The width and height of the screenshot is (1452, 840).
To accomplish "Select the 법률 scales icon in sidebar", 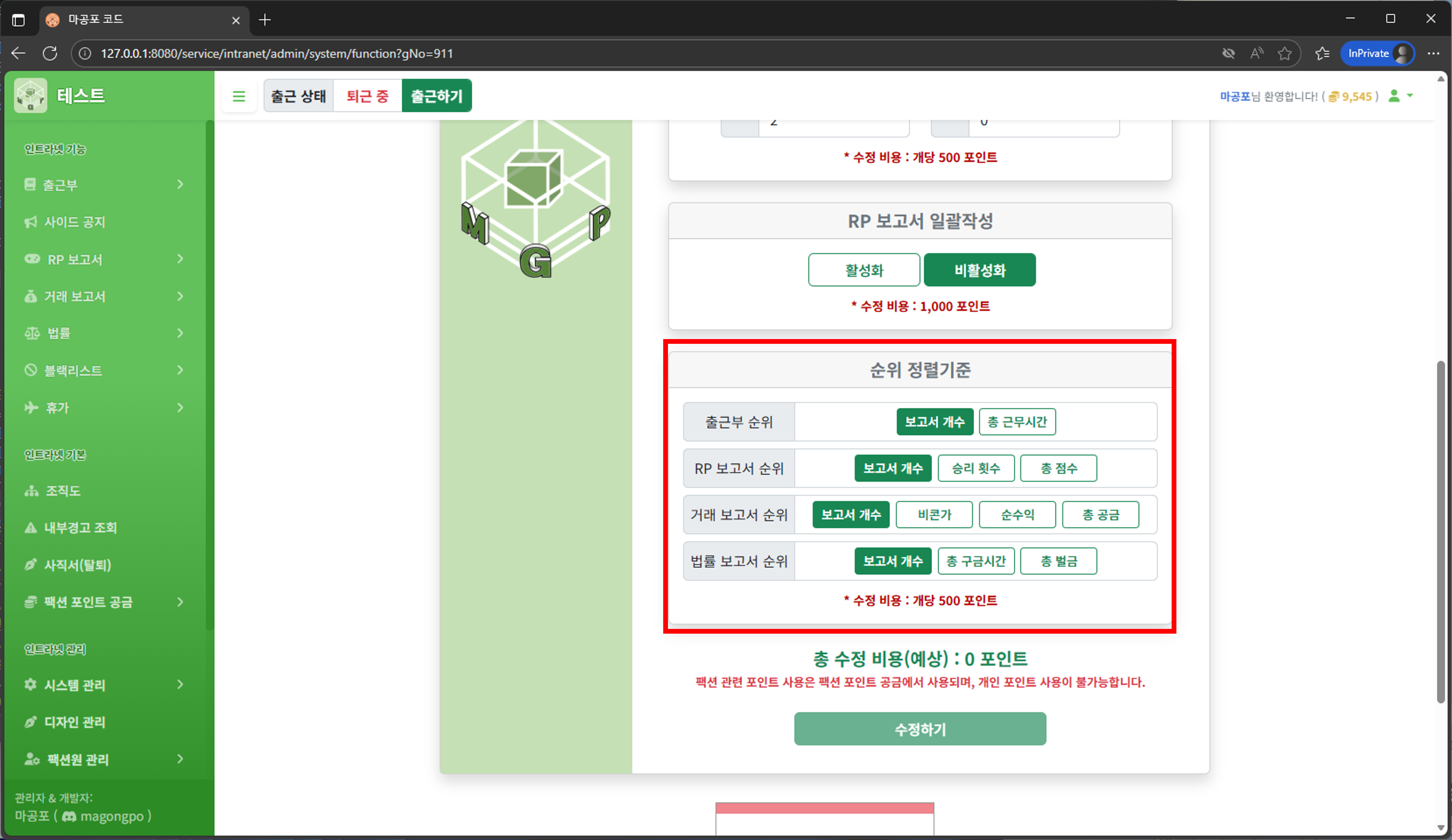I will [x=32, y=333].
